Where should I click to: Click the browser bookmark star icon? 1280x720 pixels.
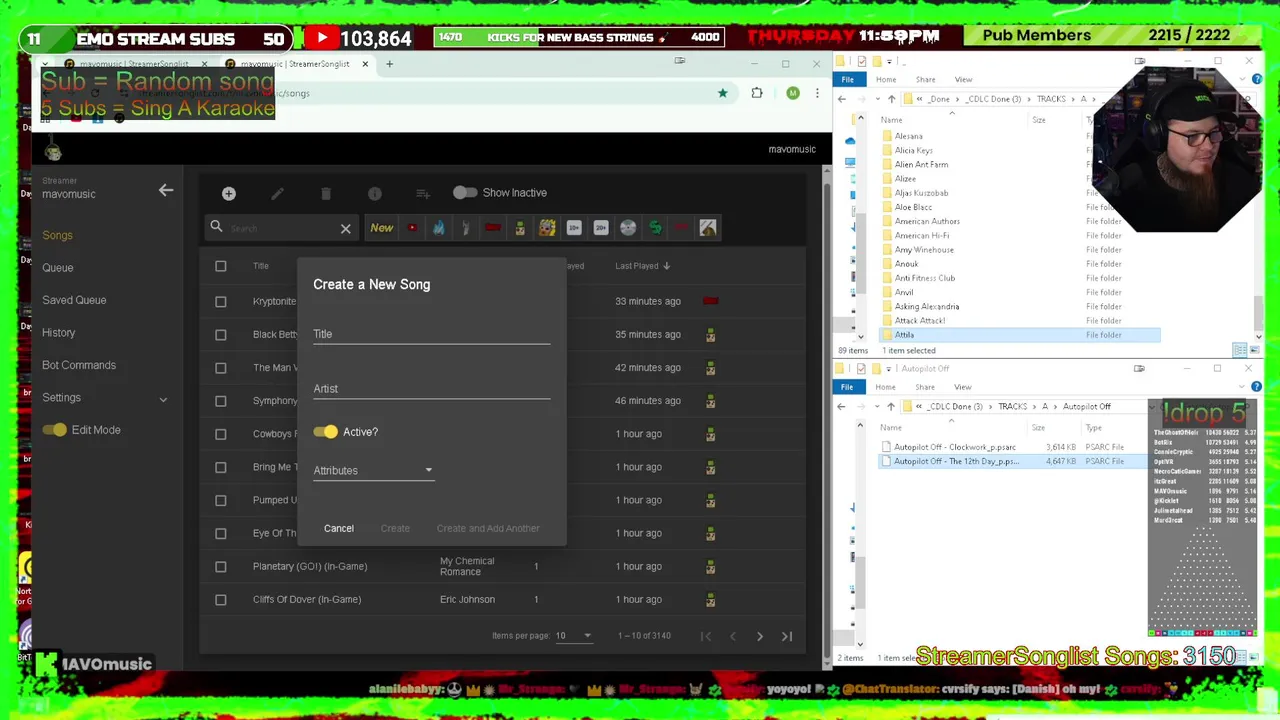pyautogui.click(x=722, y=93)
